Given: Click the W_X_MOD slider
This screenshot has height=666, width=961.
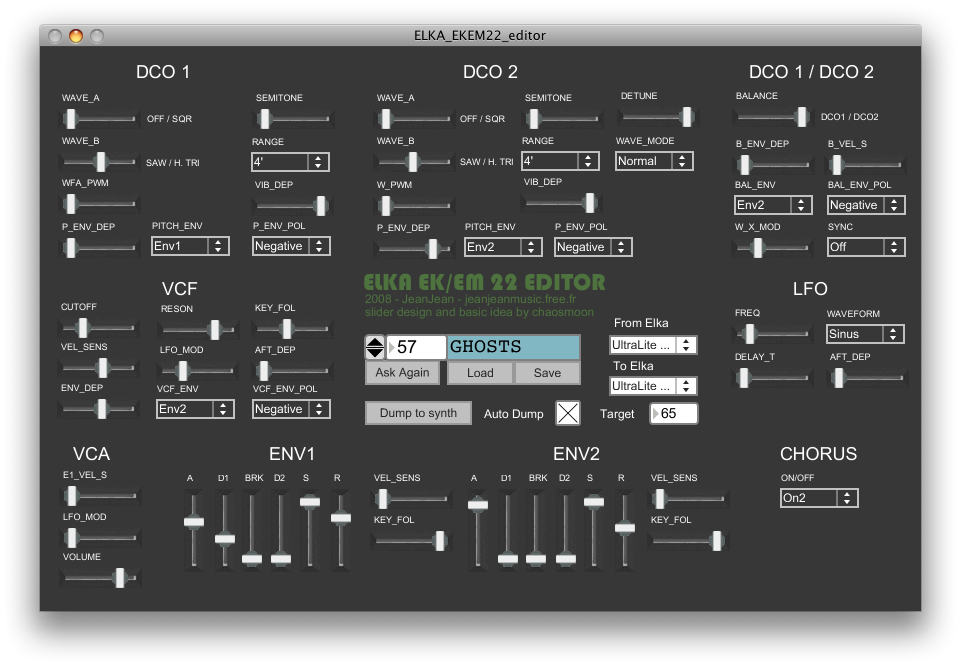Looking at the screenshot, I should pos(772,248).
